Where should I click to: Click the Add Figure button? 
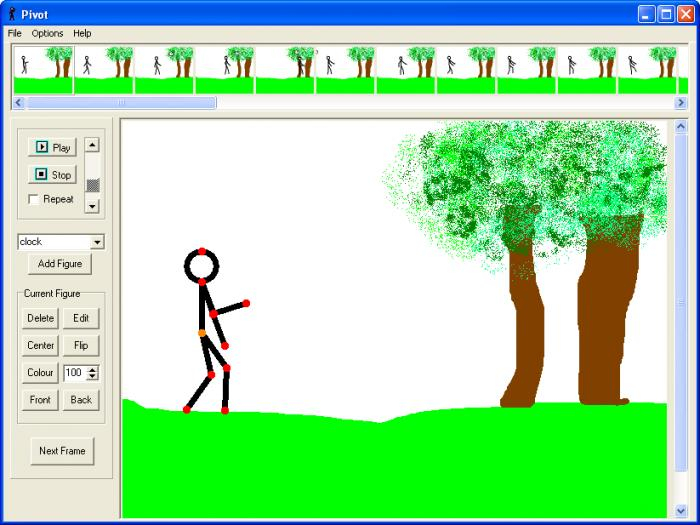(x=60, y=264)
